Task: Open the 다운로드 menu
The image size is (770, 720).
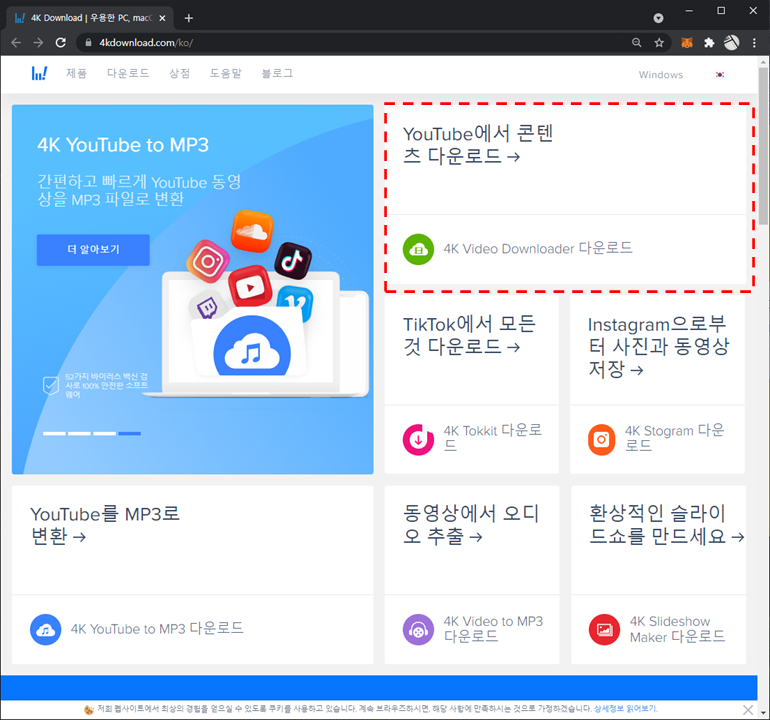Action: click(x=128, y=73)
